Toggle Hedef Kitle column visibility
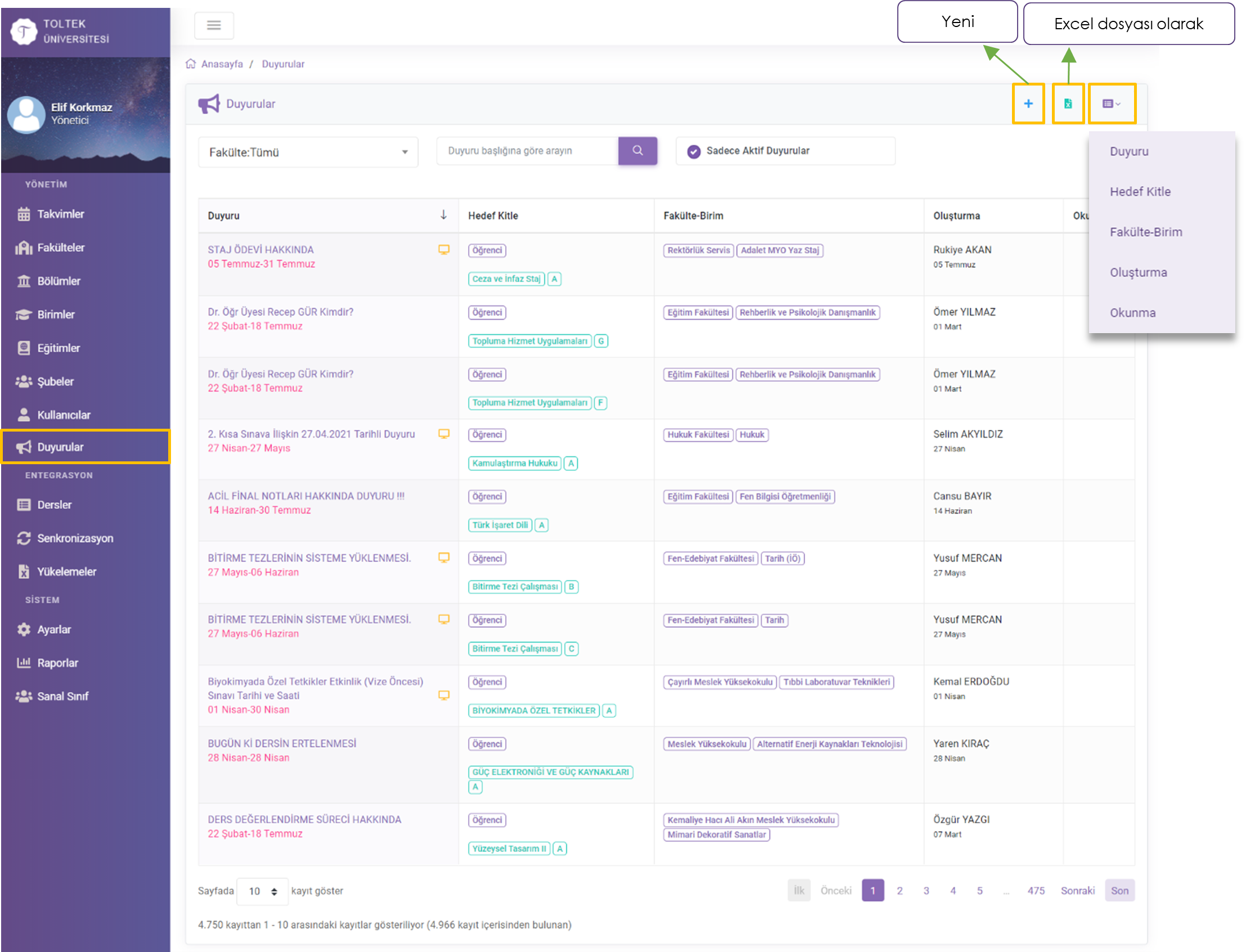The image size is (1246, 952). click(1140, 191)
